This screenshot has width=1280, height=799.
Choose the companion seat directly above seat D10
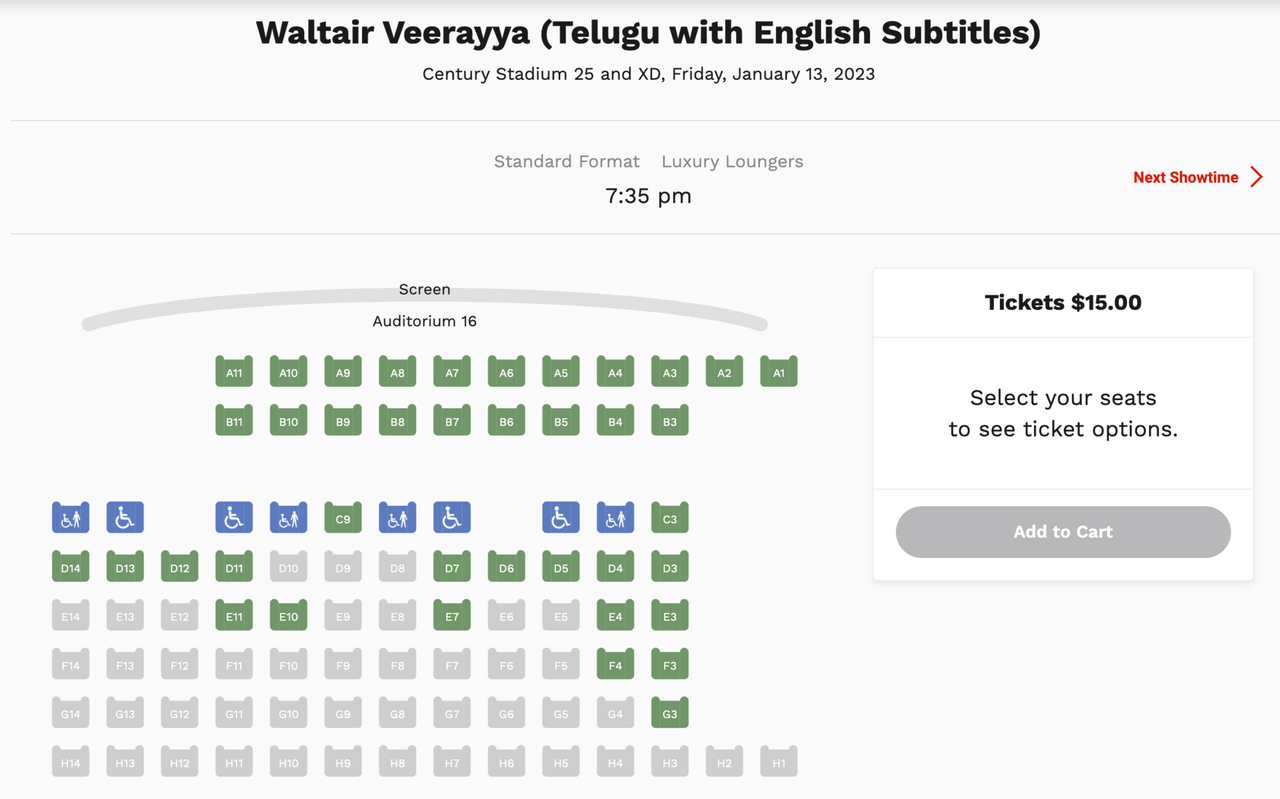click(288, 518)
